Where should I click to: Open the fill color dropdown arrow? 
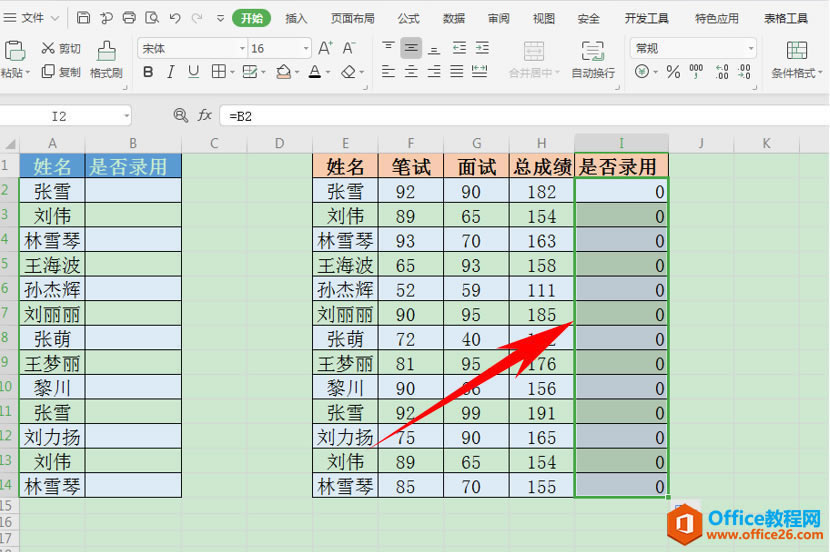[x=297, y=73]
